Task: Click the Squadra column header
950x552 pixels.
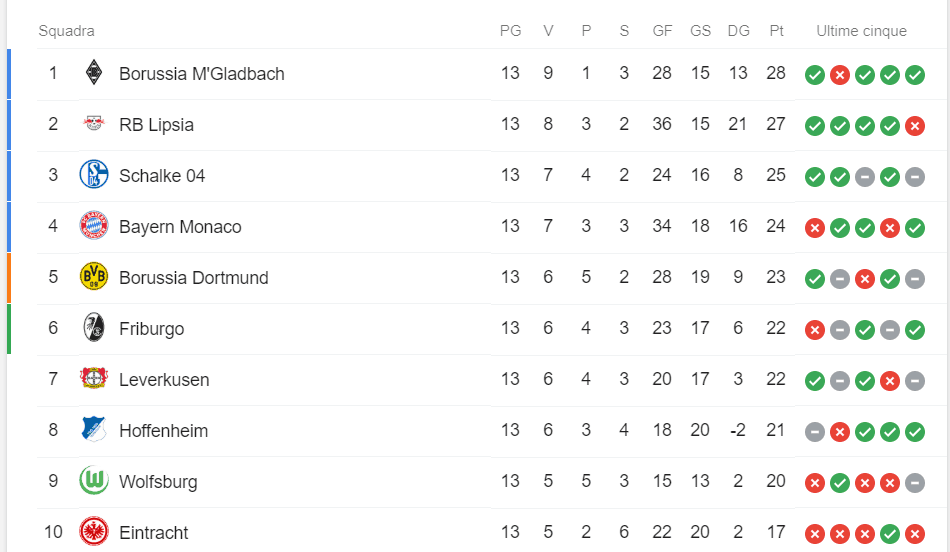Action: click(67, 31)
